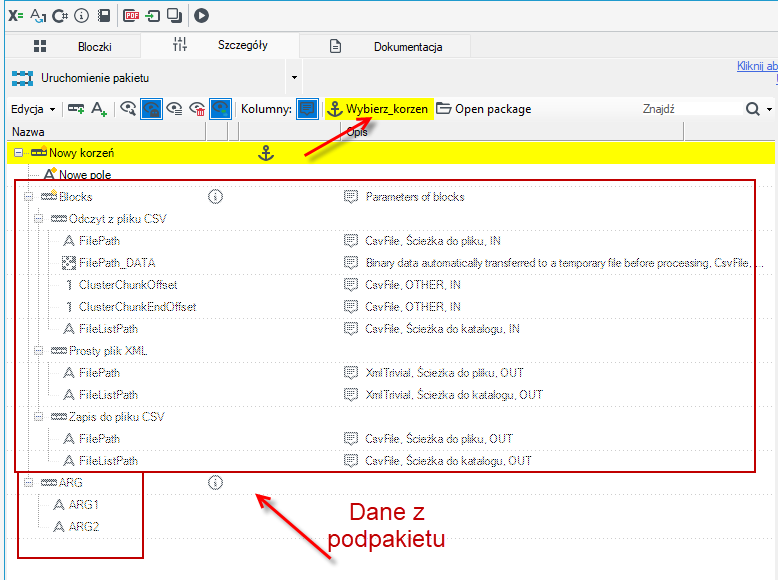The width and height of the screenshot is (778, 580).
Task: Open the search options dropdown arrow
Action: click(x=769, y=109)
